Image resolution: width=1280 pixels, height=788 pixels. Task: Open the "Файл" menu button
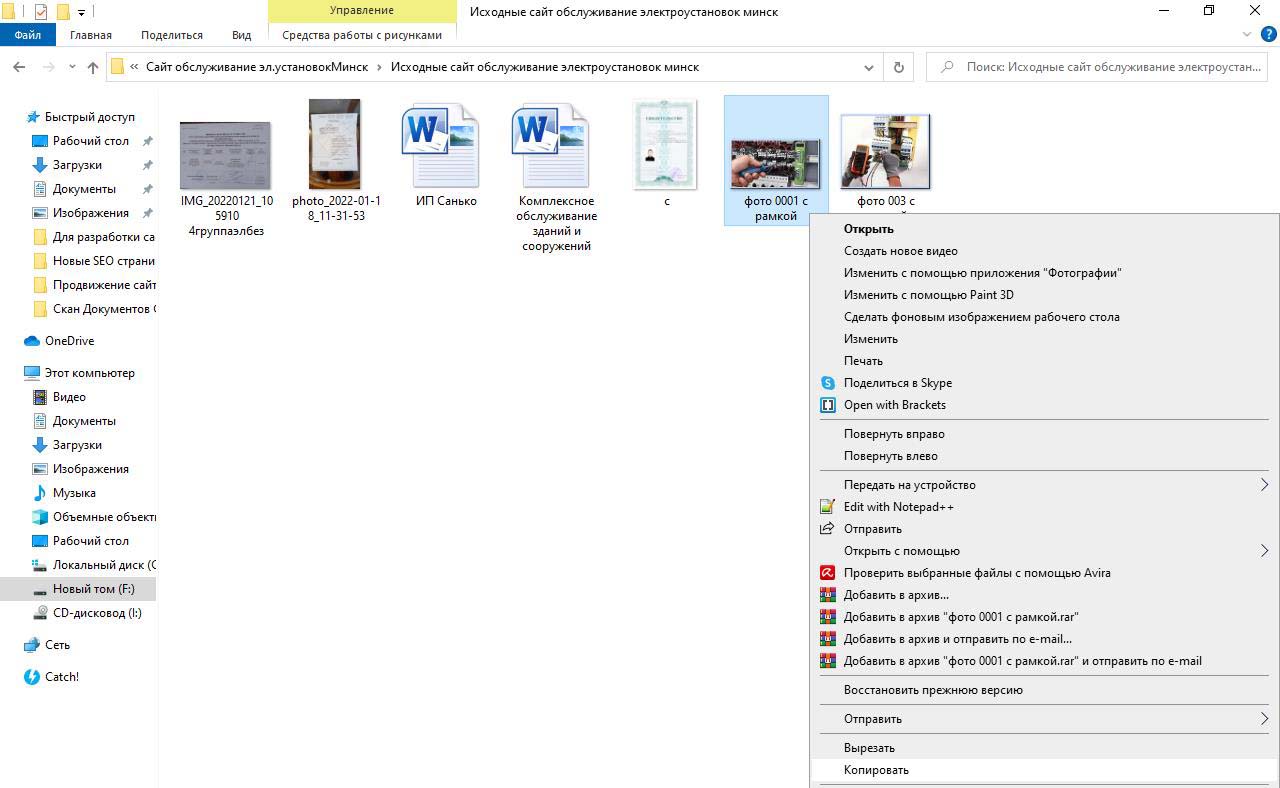click(28, 35)
